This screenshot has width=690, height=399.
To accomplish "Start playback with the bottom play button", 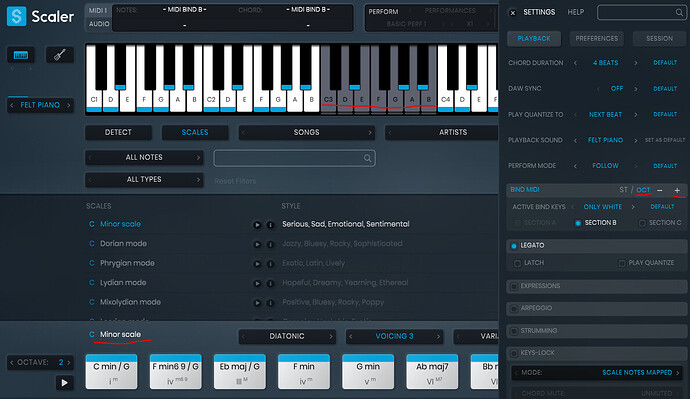I will tap(64, 383).
